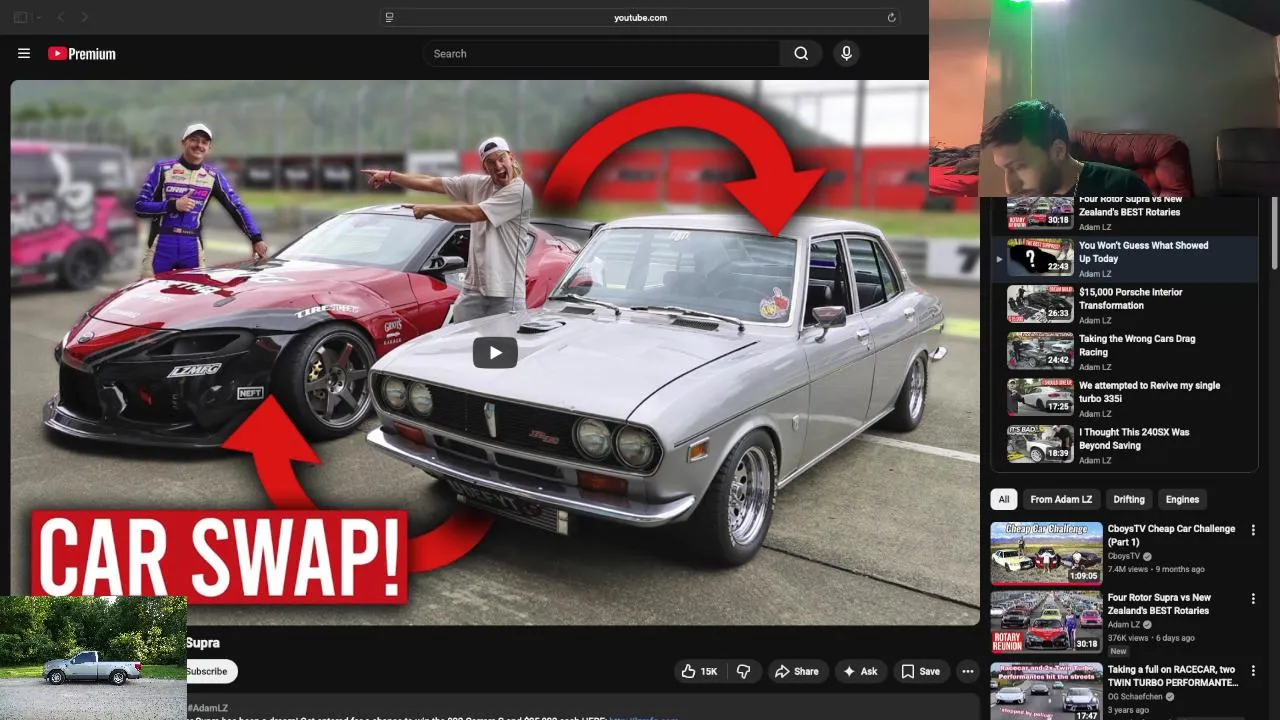Show Safari's sidebar
The image size is (1280, 720).
[20, 17]
